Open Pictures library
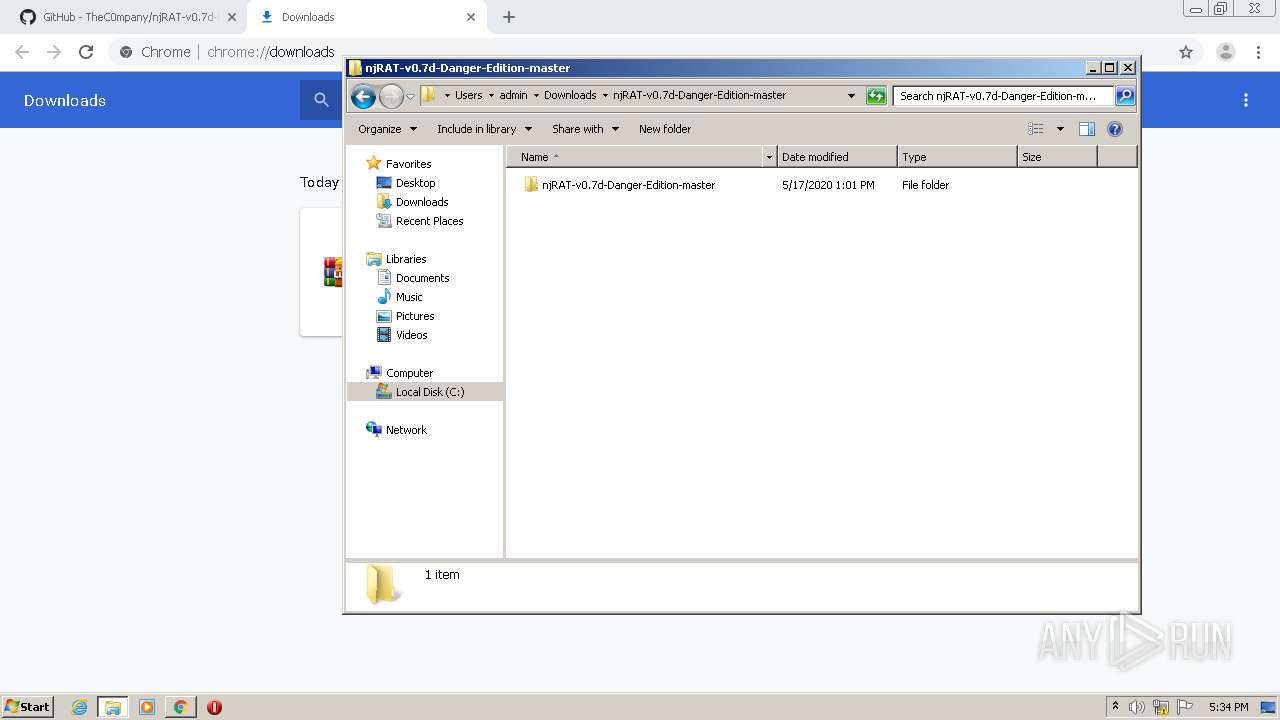This screenshot has height=720, width=1280. pos(414,316)
